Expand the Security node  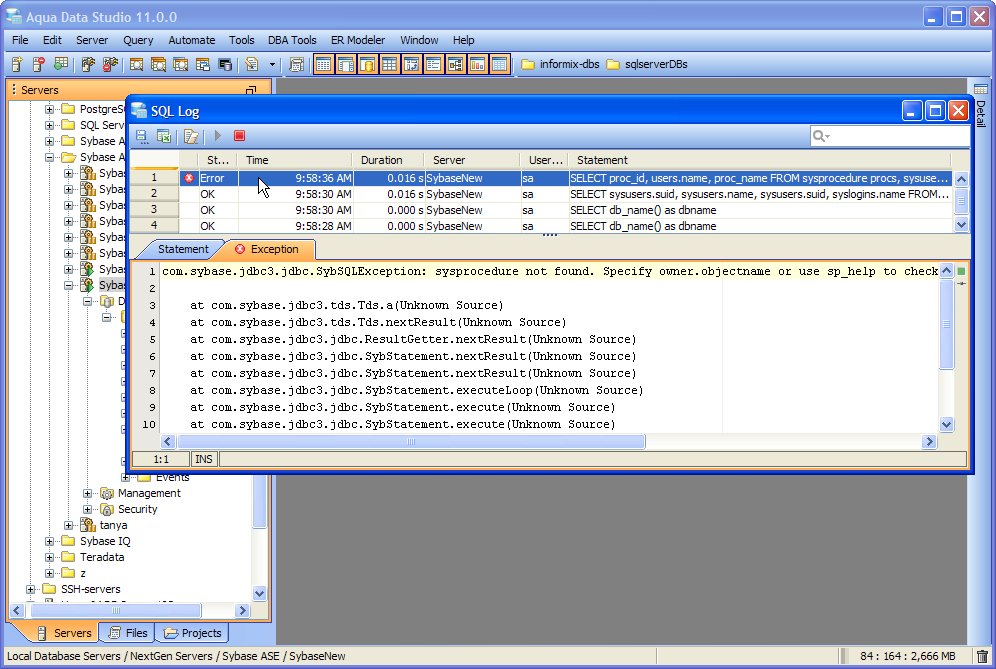(x=88, y=509)
